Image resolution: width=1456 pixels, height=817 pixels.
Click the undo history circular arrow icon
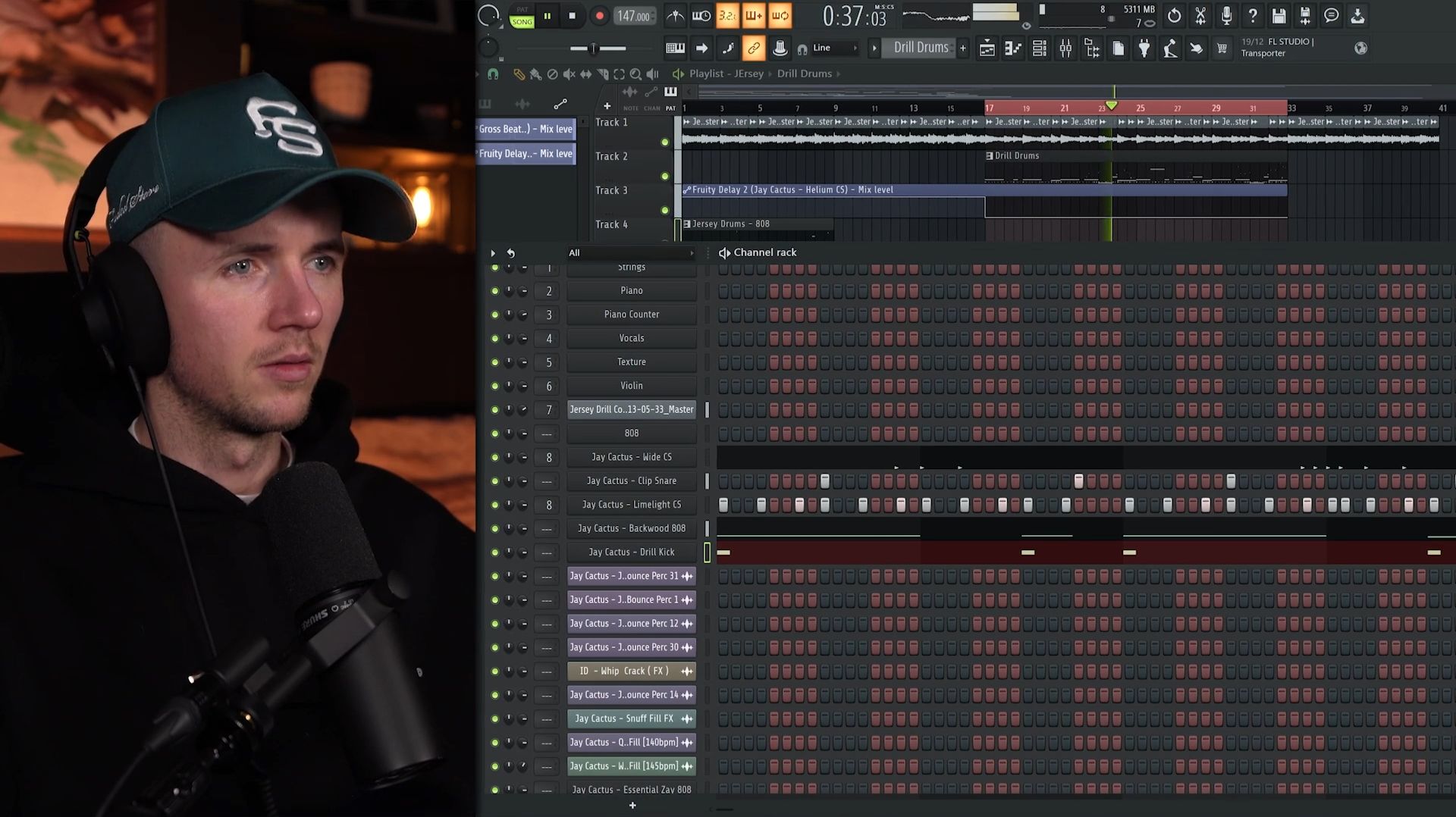1174,16
